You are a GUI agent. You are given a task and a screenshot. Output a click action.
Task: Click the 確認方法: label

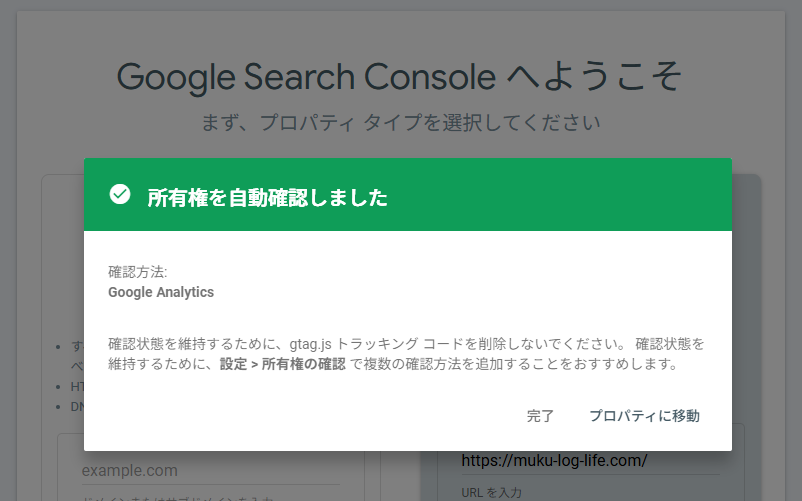click(138, 272)
